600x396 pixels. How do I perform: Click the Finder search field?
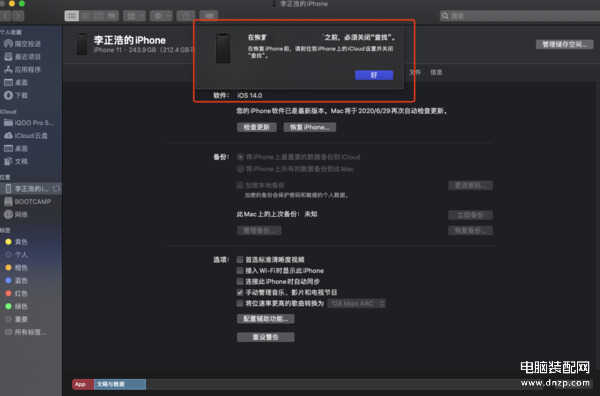[520, 16]
